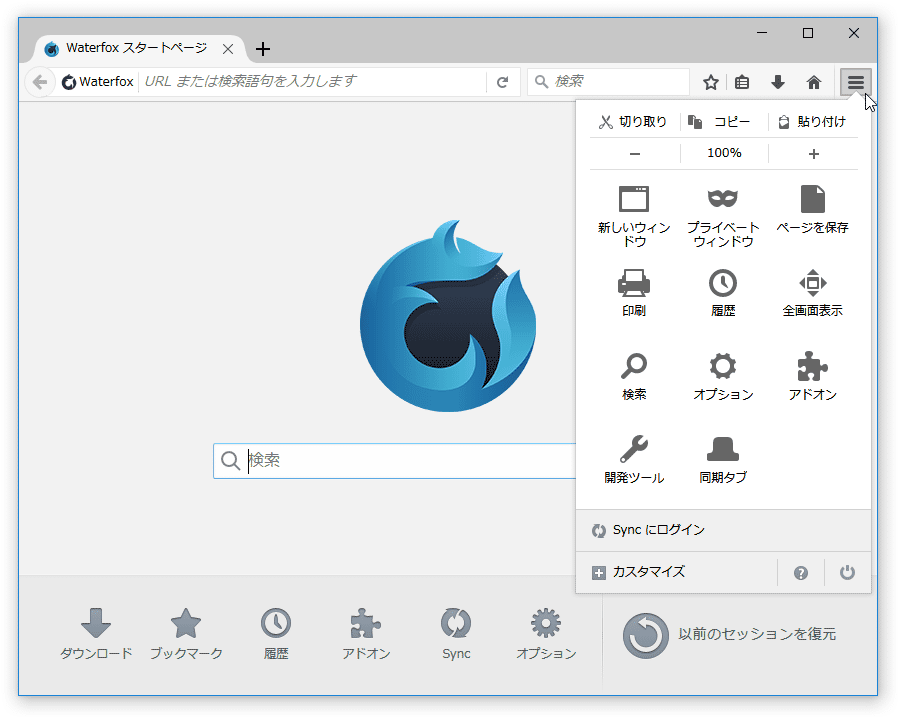Click the search icon (検索) in menu panel
The width and height of the screenshot is (898, 717).
pyautogui.click(x=634, y=376)
